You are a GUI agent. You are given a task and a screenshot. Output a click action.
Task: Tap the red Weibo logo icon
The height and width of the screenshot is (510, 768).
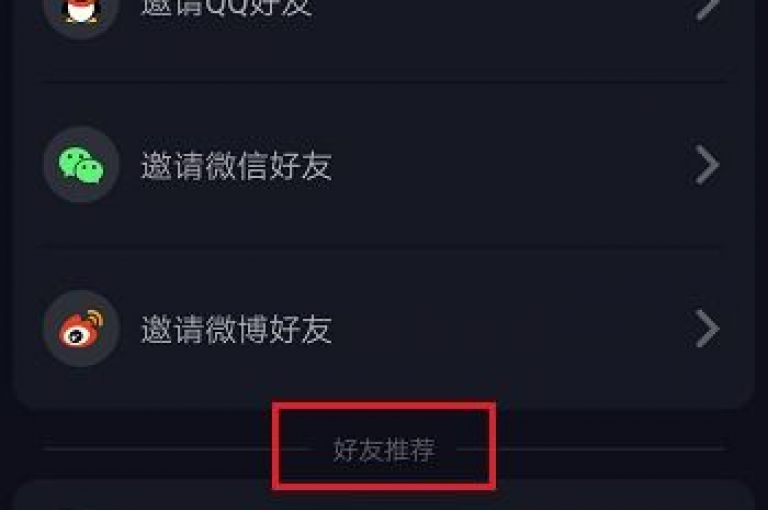81,329
